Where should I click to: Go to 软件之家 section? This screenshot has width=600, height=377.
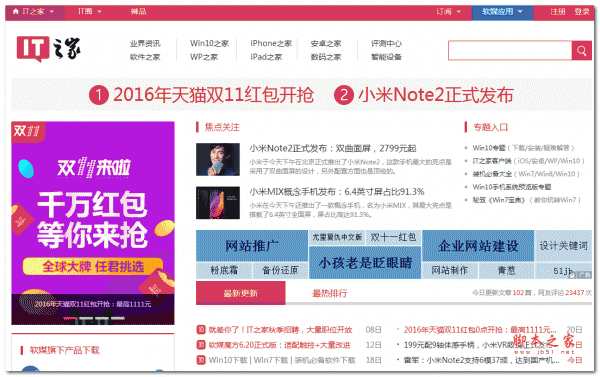pyautogui.click(x=145, y=57)
